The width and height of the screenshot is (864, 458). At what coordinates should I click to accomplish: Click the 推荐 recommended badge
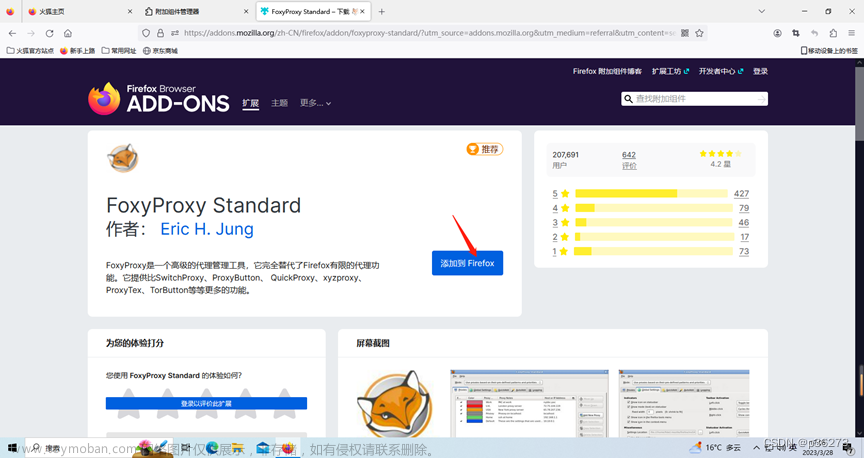(485, 149)
